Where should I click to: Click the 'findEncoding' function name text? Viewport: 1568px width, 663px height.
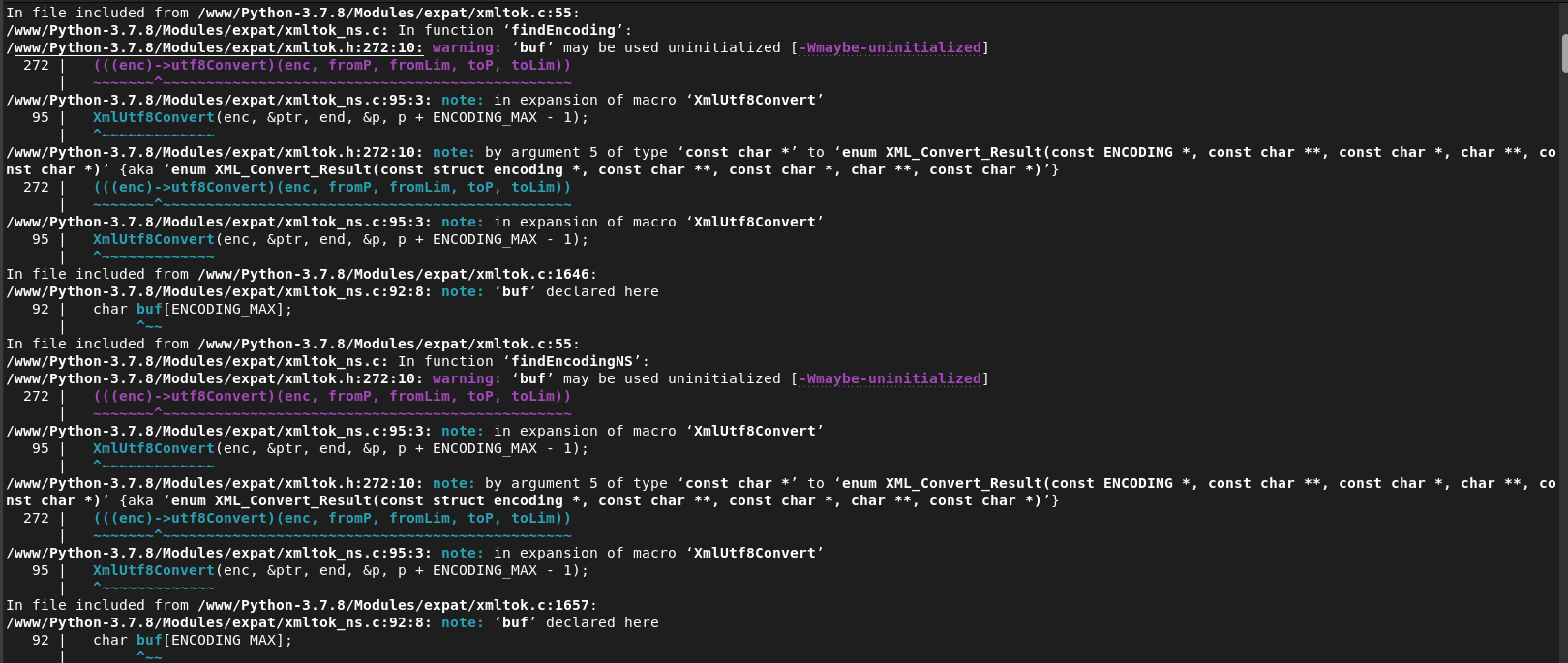point(566,30)
